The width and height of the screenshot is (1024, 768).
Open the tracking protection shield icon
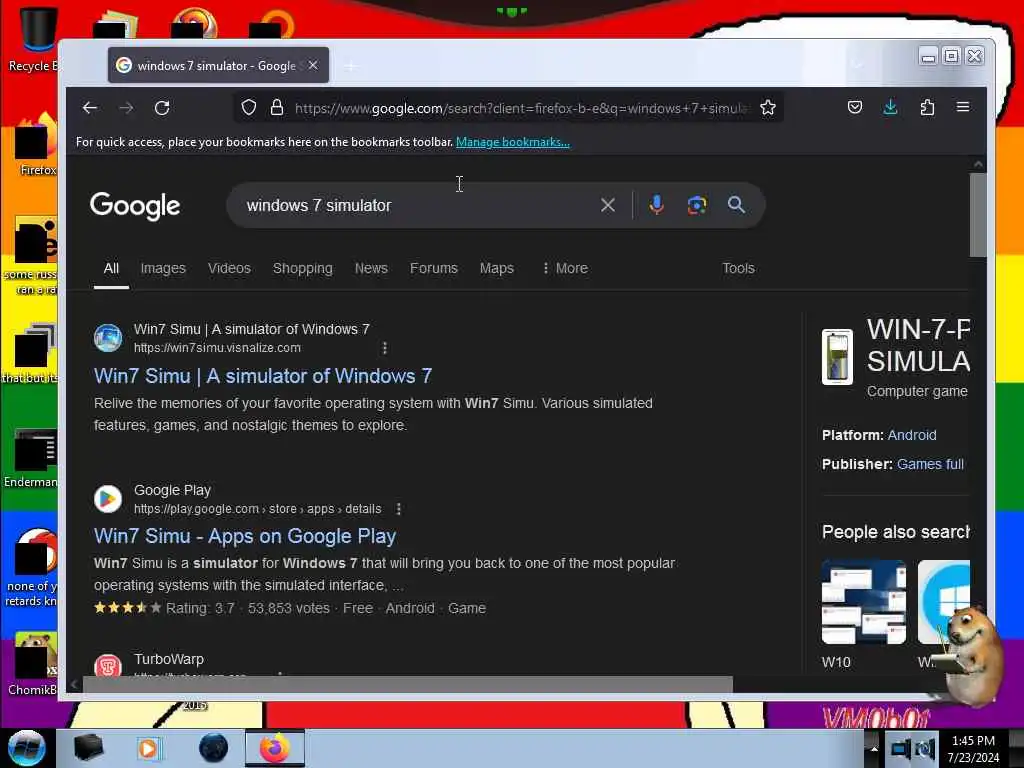[x=249, y=107]
